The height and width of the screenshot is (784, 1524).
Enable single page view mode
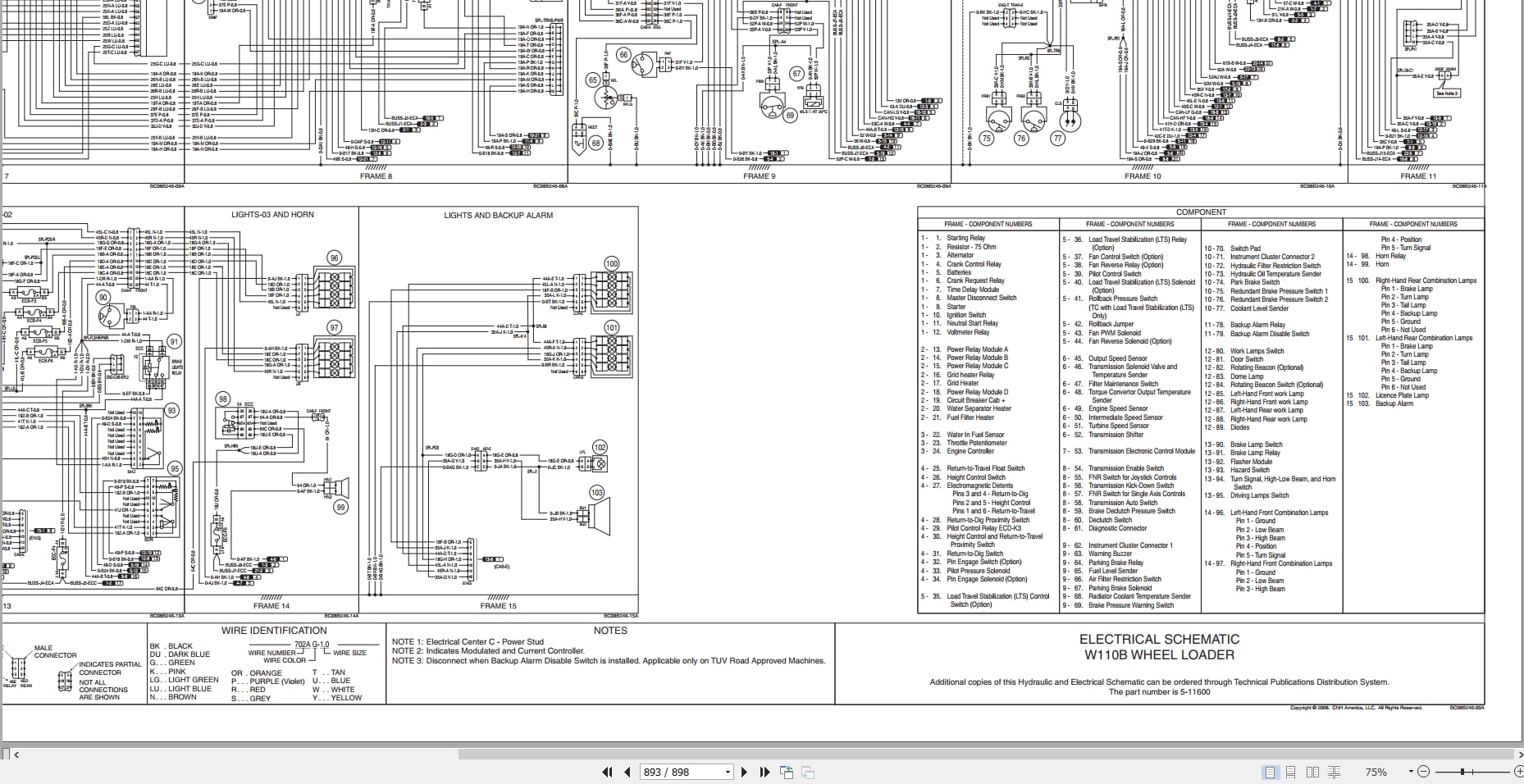[1271, 772]
